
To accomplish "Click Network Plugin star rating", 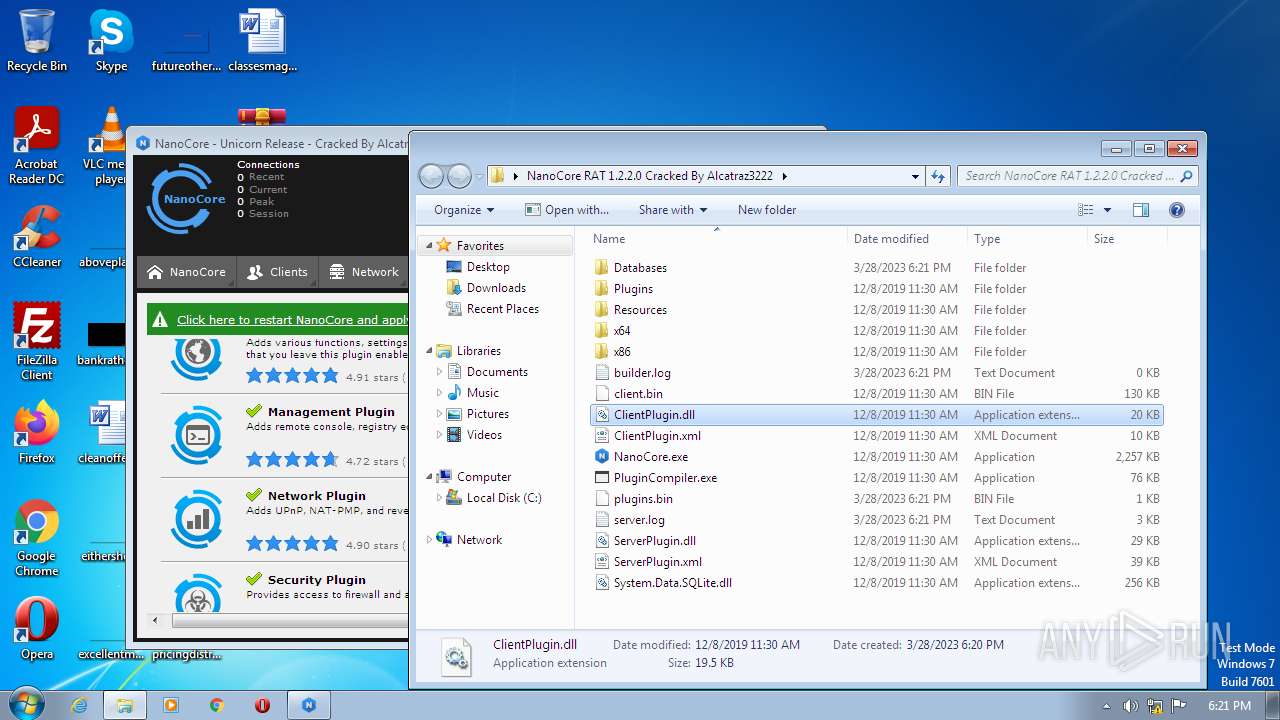I will click(292, 544).
